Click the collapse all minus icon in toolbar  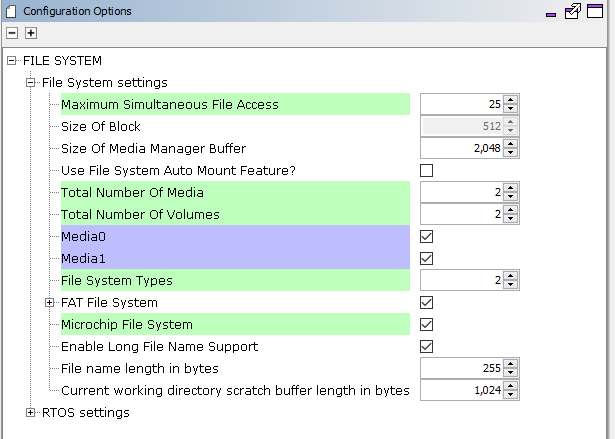(12, 33)
